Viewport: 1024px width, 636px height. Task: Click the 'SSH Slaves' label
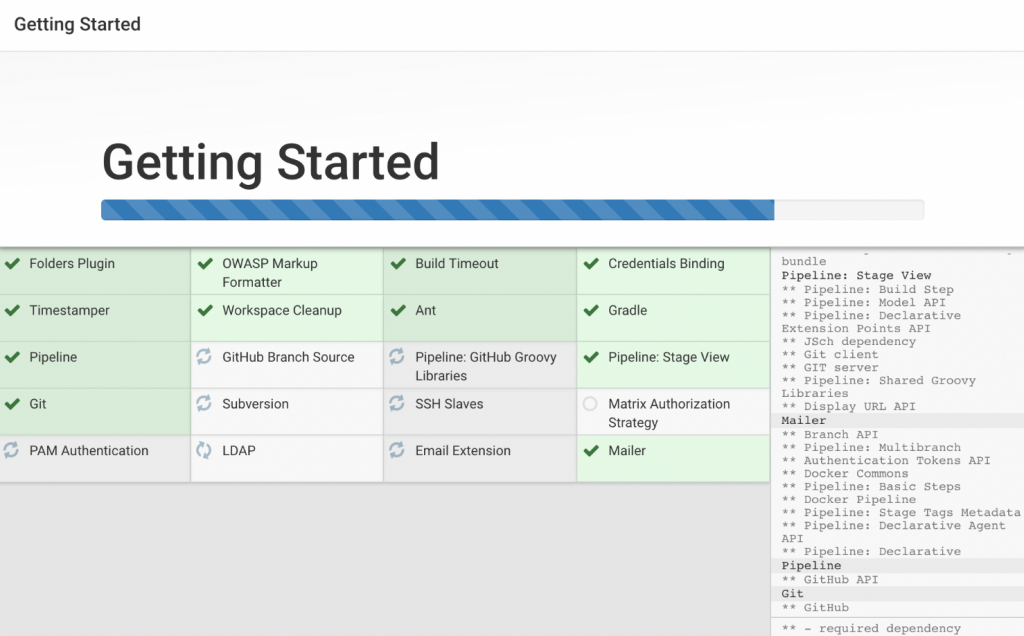click(449, 404)
